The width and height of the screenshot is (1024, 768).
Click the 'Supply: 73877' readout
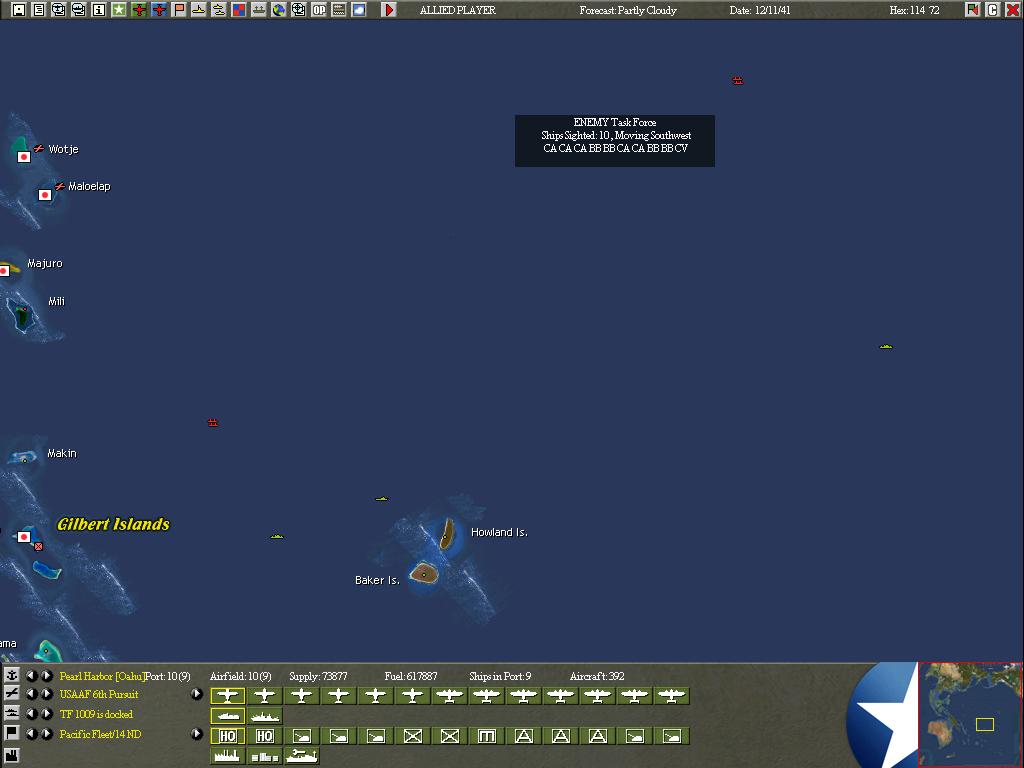(318, 676)
